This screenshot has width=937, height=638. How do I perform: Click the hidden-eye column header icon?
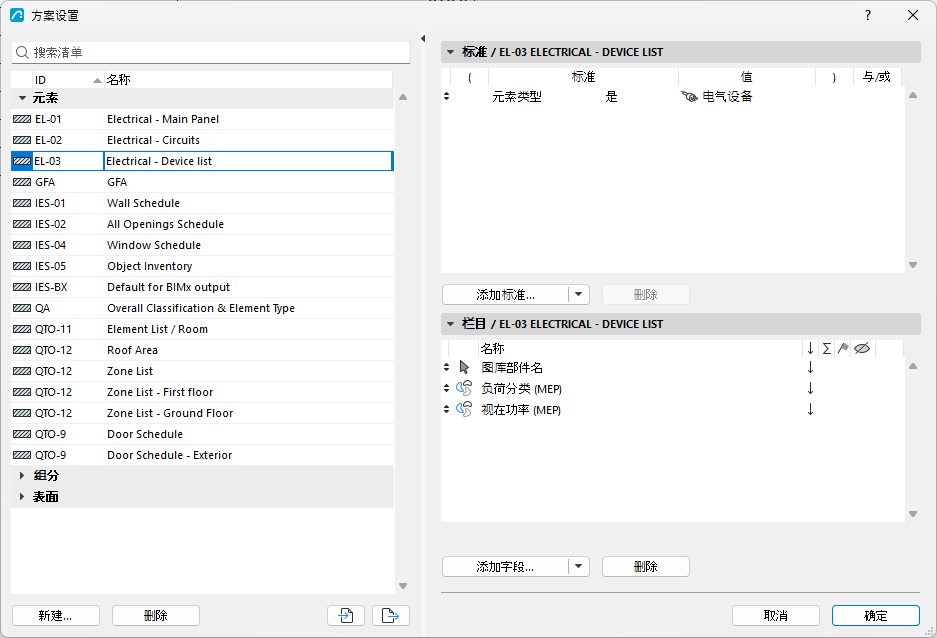tap(862, 348)
